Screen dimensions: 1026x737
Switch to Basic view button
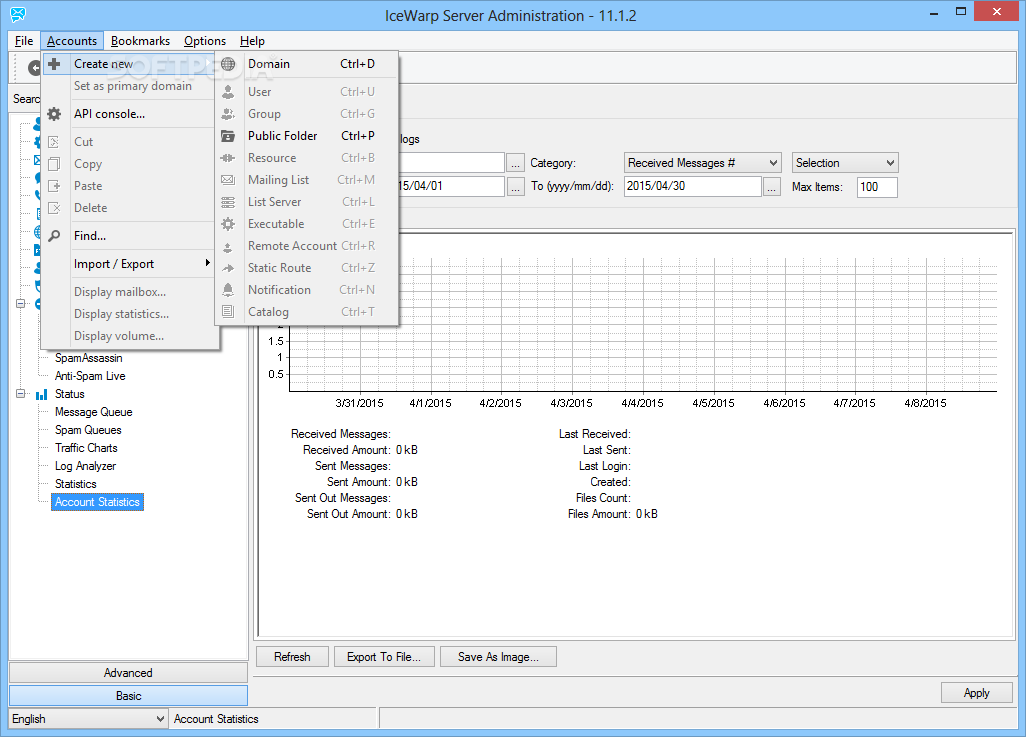[x=128, y=696]
